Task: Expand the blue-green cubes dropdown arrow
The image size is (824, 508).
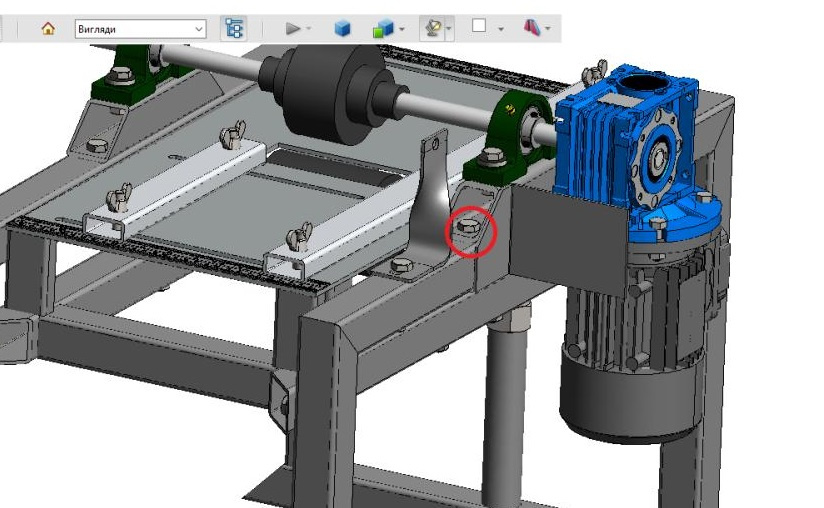Action: [x=402, y=29]
